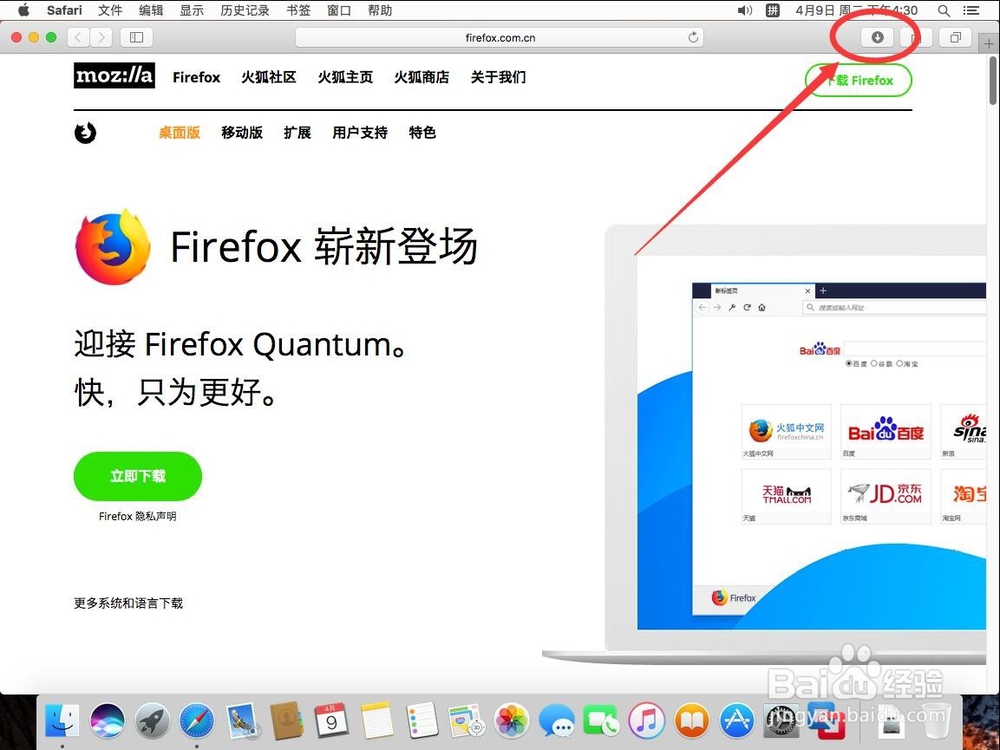1000x750 pixels.
Task: Open the 关于我们 nav link
Action: click(x=498, y=77)
